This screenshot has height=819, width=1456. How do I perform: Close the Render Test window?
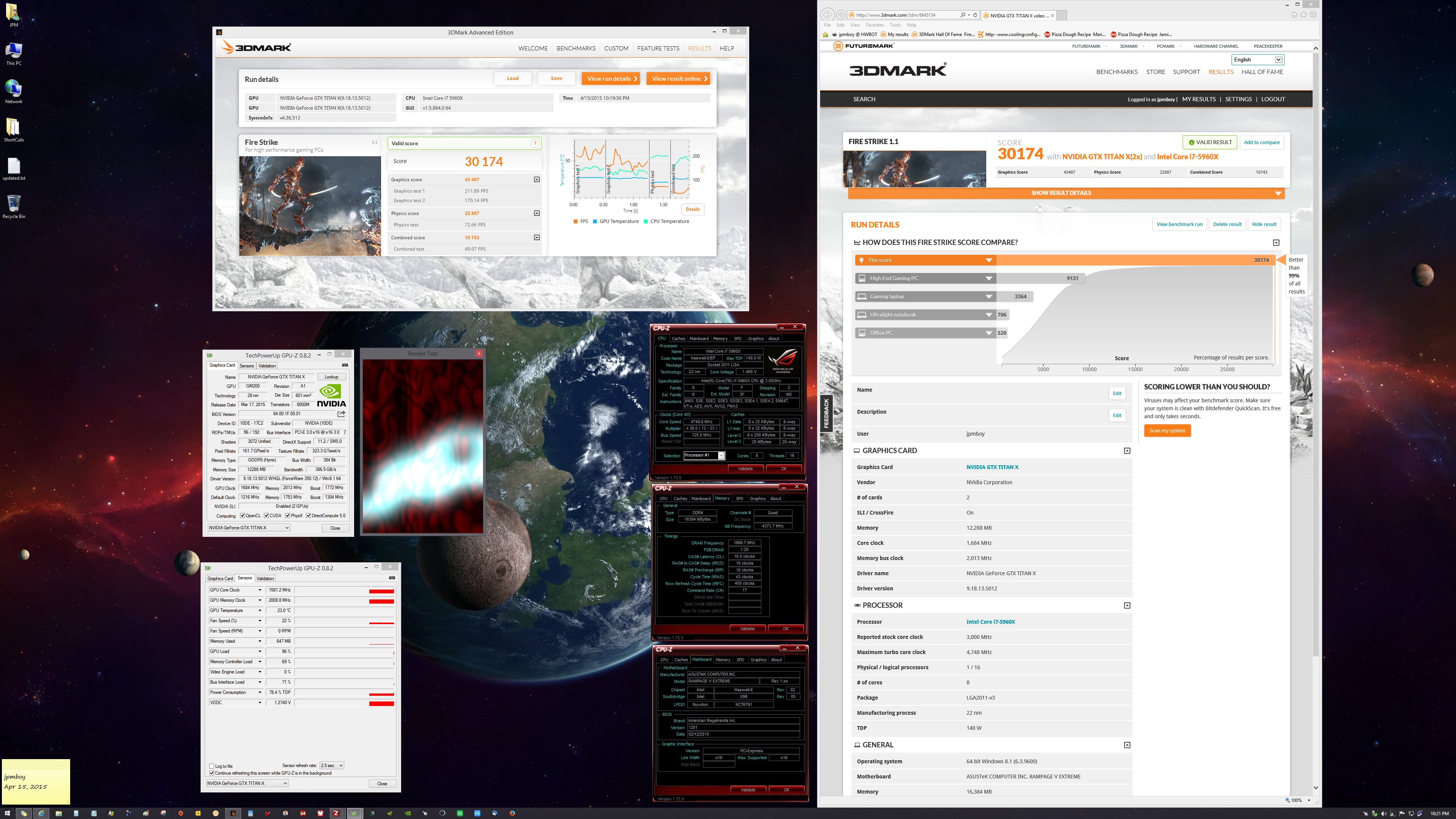pyautogui.click(x=479, y=354)
